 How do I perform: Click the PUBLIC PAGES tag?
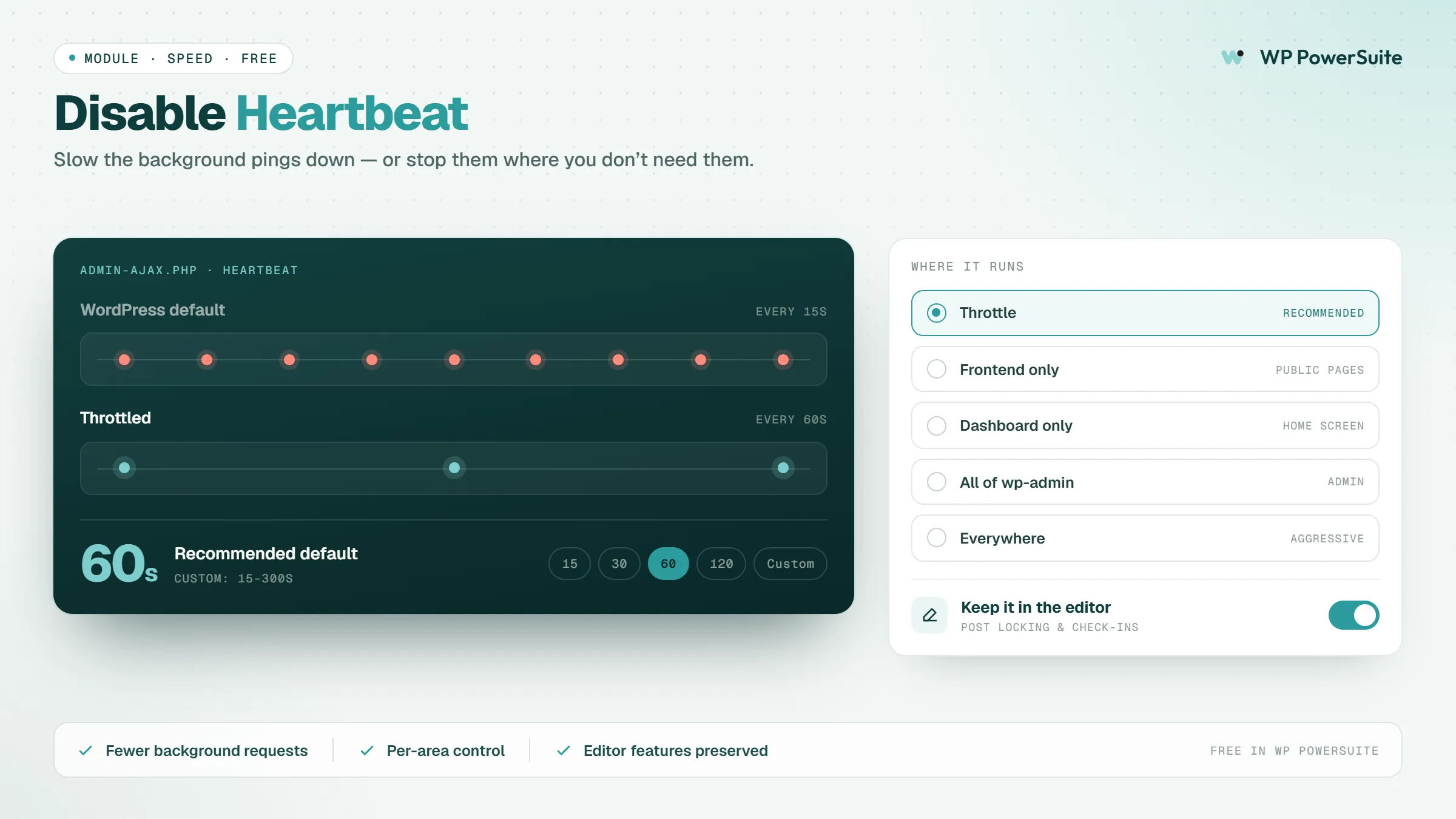[1319, 370]
